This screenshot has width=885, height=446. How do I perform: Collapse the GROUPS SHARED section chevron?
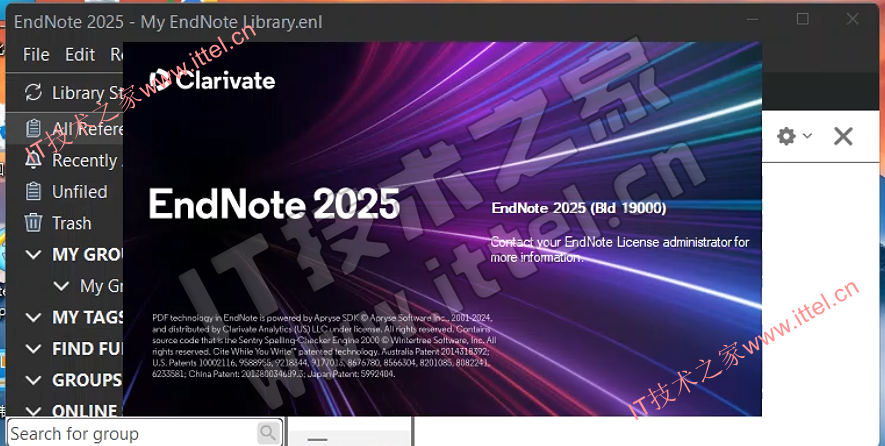point(33,381)
